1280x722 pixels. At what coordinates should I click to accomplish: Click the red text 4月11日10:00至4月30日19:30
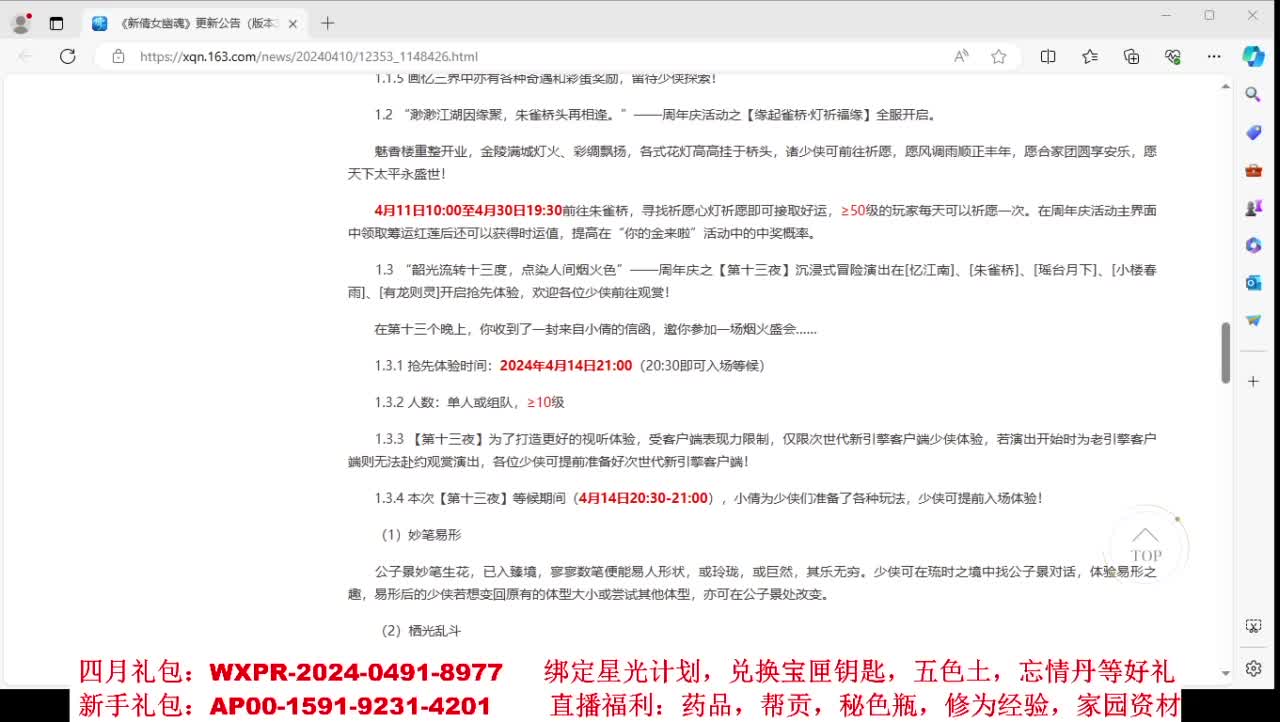[468, 211]
